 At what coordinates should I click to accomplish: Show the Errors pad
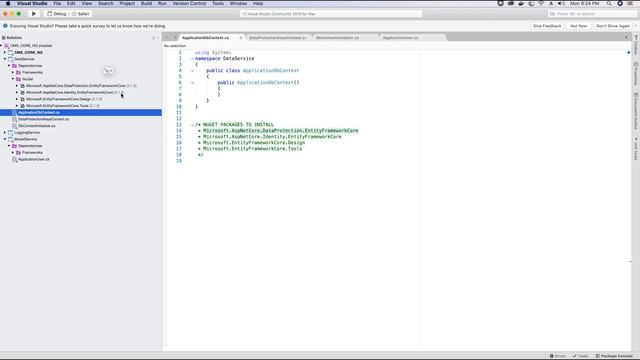[x=558, y=356]
